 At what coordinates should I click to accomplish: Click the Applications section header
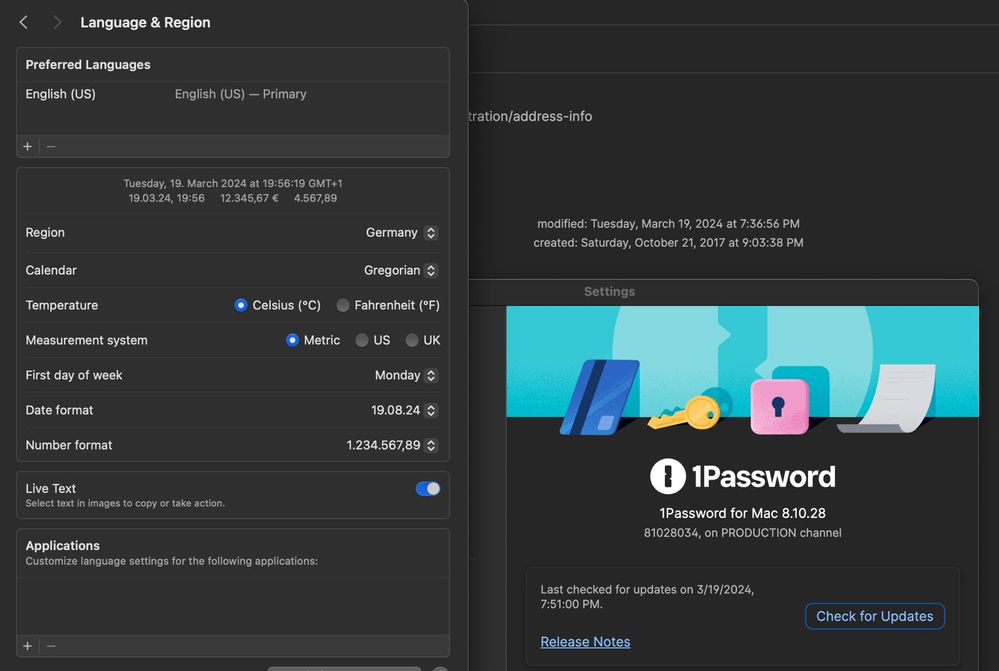click(62, 545)
